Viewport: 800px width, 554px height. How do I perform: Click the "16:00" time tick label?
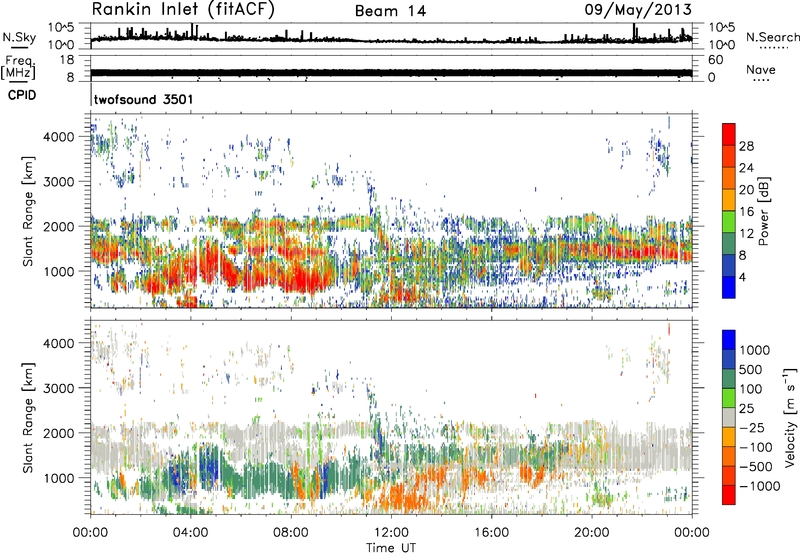click(x=491, y=533)
